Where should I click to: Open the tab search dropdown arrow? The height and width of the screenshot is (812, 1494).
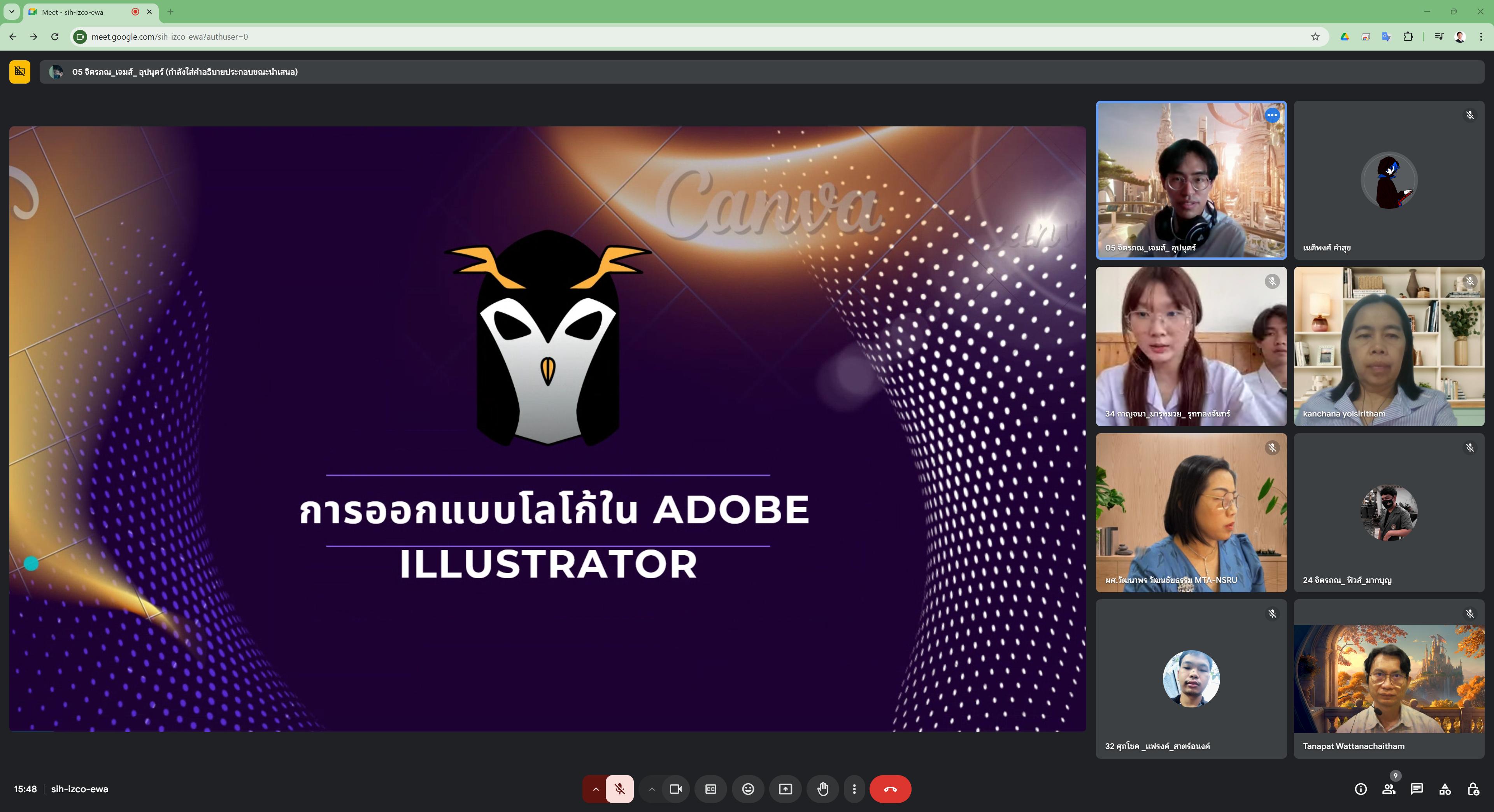(x=11, y=12)
